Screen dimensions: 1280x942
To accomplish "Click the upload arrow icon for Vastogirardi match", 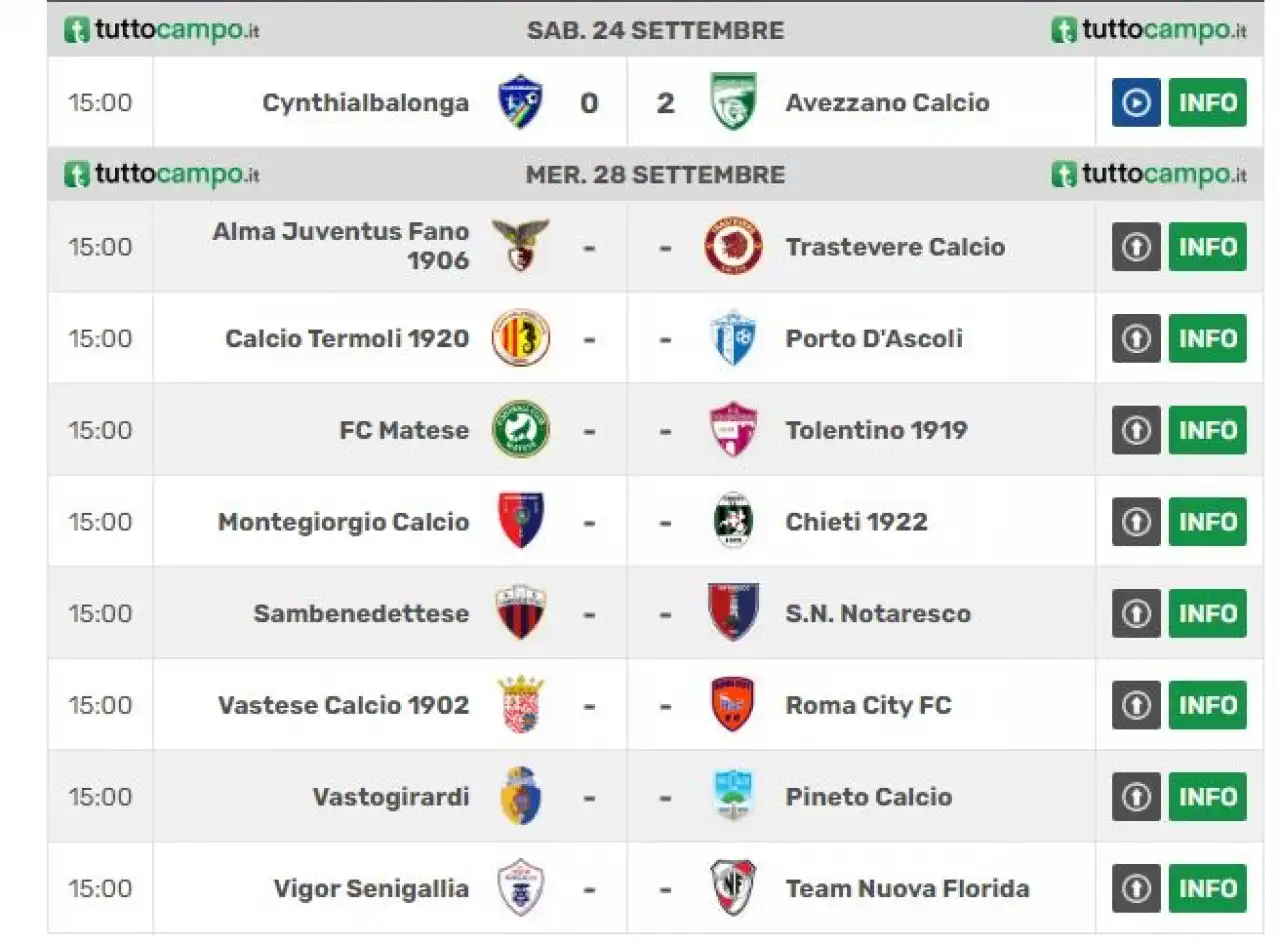I will (x=1136, y=797).
